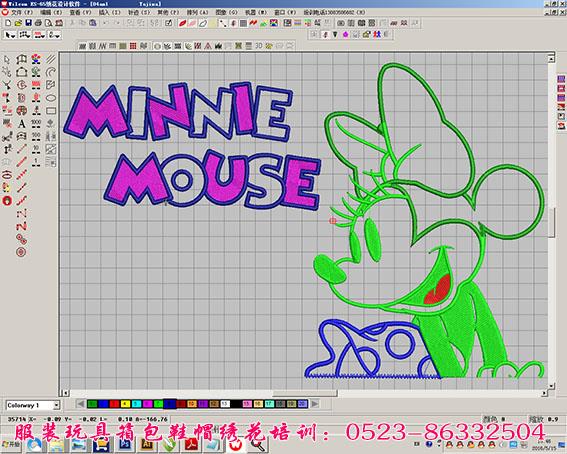Click left arrow of color palette
The height and width of the screenshot is (454, 567).
81,404
